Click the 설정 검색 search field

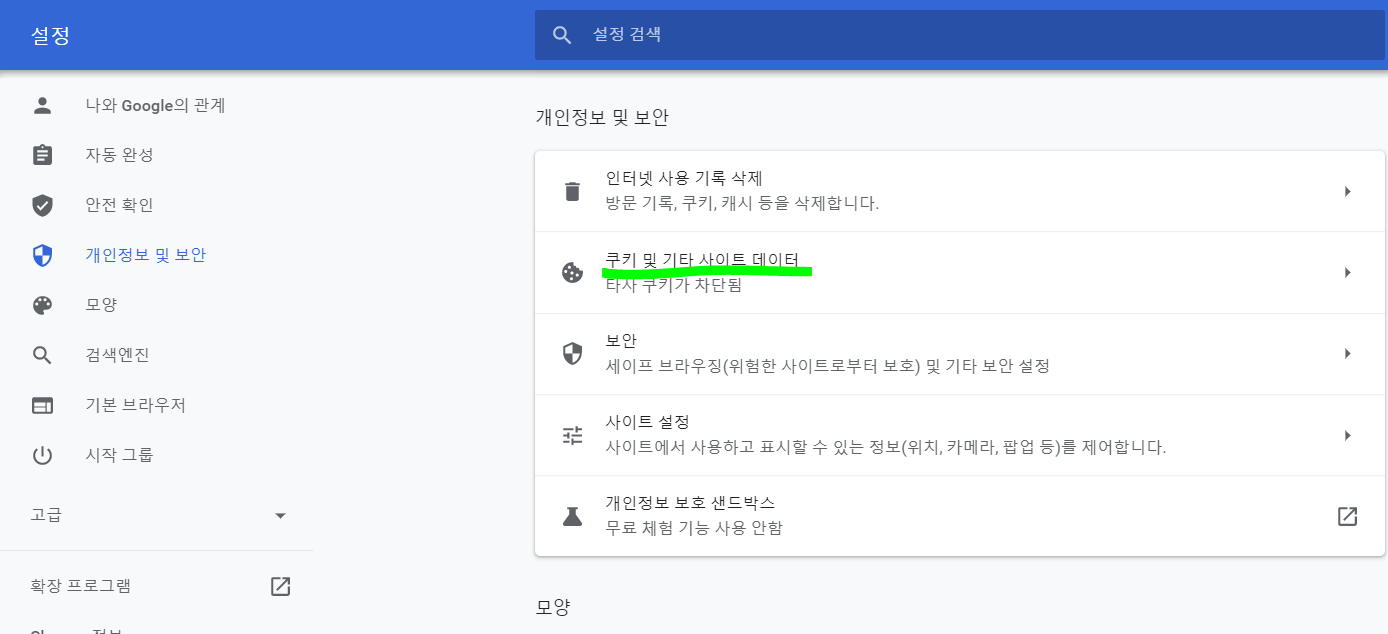coord(960,35)
